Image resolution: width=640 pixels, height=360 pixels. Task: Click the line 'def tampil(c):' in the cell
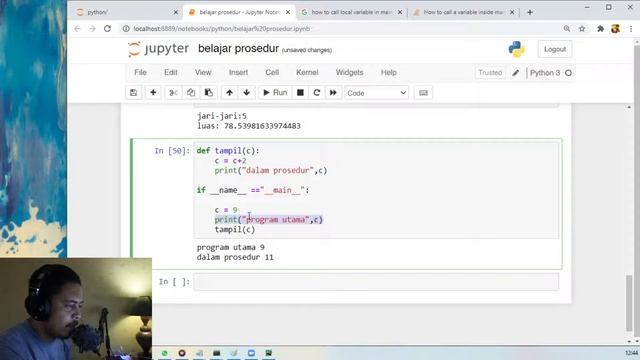coord(228,151)
